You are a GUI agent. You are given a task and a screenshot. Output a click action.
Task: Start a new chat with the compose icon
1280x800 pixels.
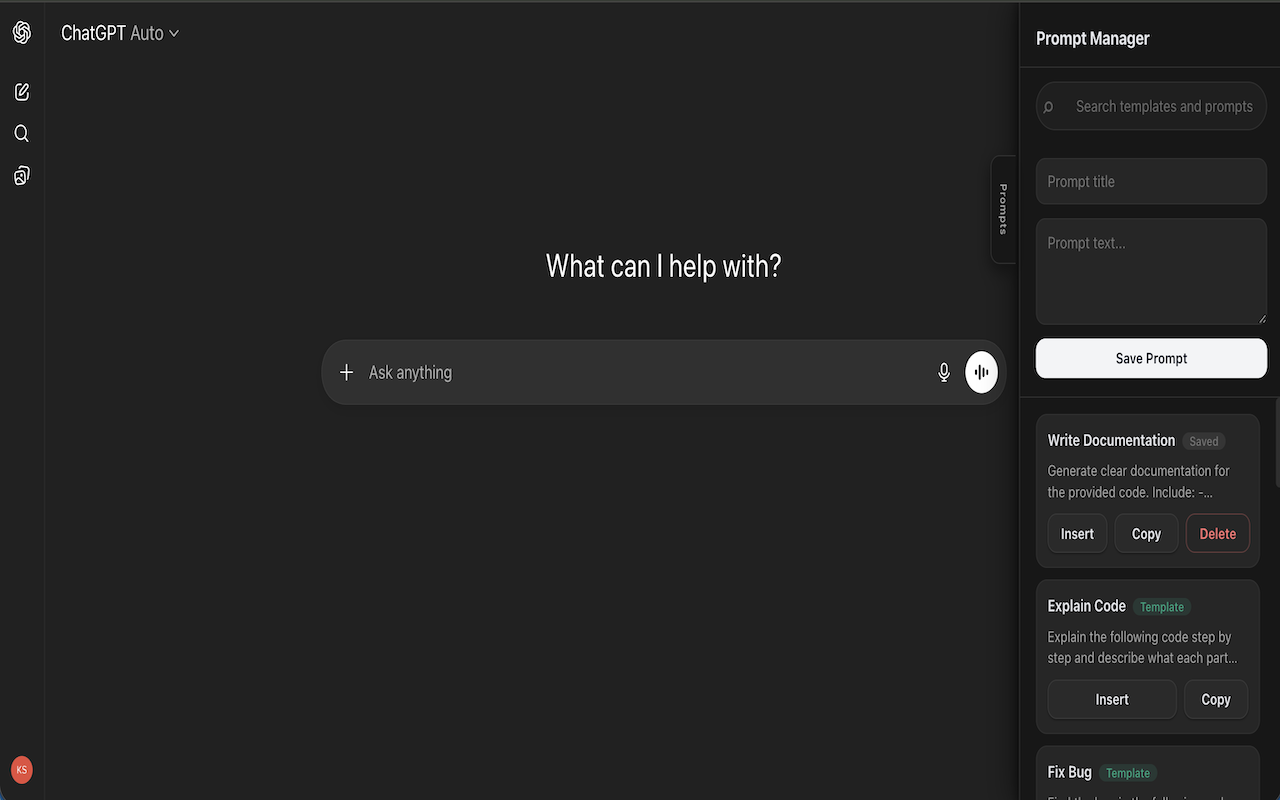pyautogui.click(x=21, y=91)
